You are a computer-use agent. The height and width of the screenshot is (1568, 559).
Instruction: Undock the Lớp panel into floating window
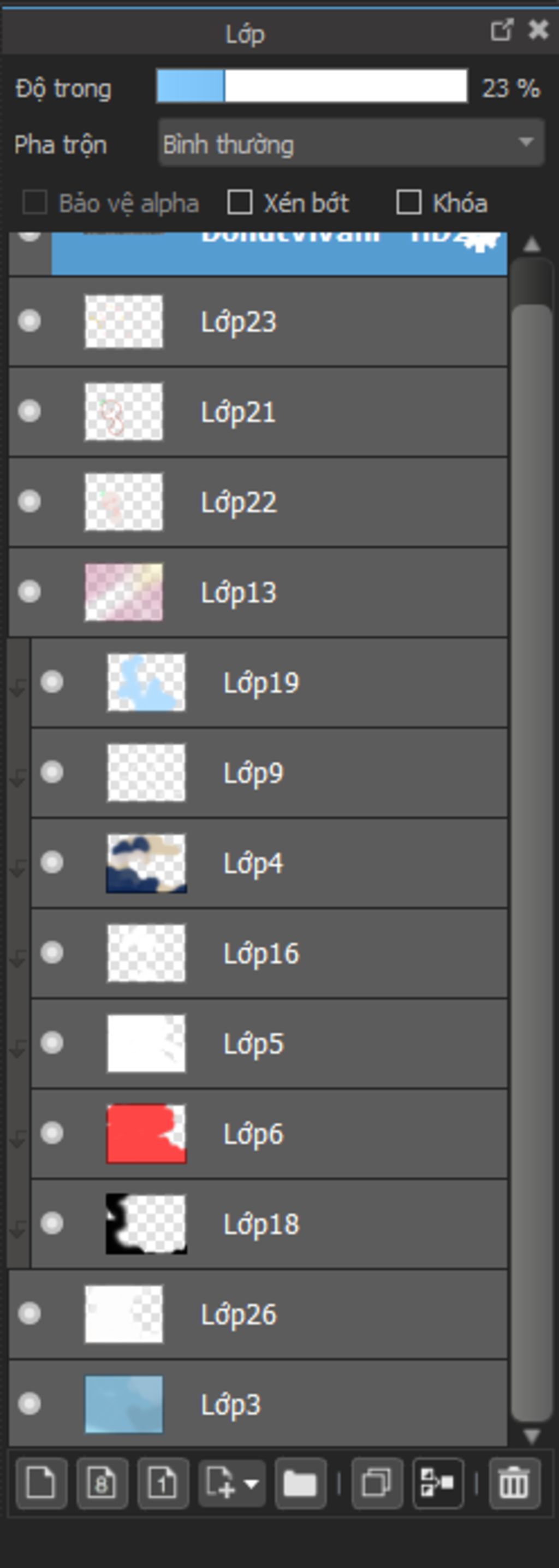pyautogui.click(x=502, y=30)
